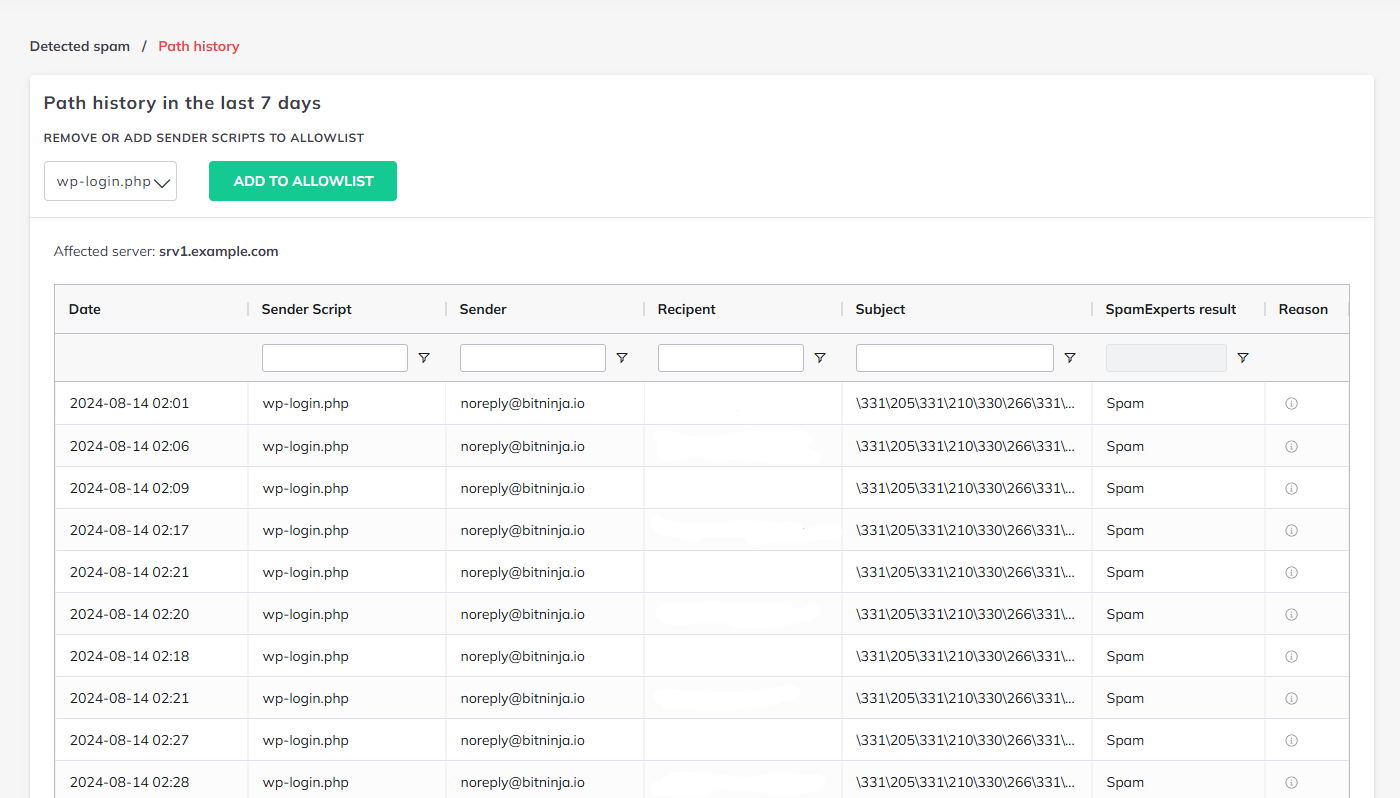Go to Detected spam breadcrumb

(80, 46)
